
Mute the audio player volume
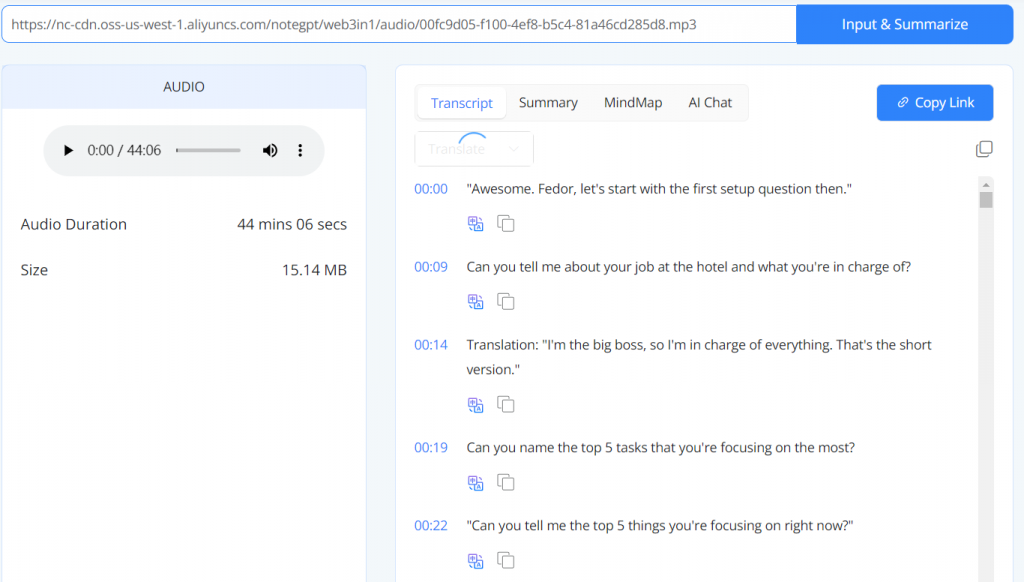(270, 151)
